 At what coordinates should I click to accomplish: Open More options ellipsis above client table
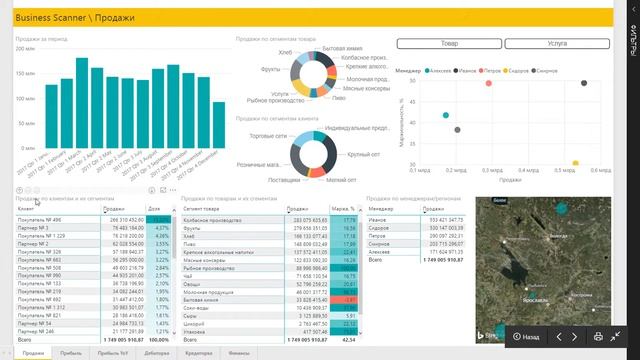[x=173, y=190]
